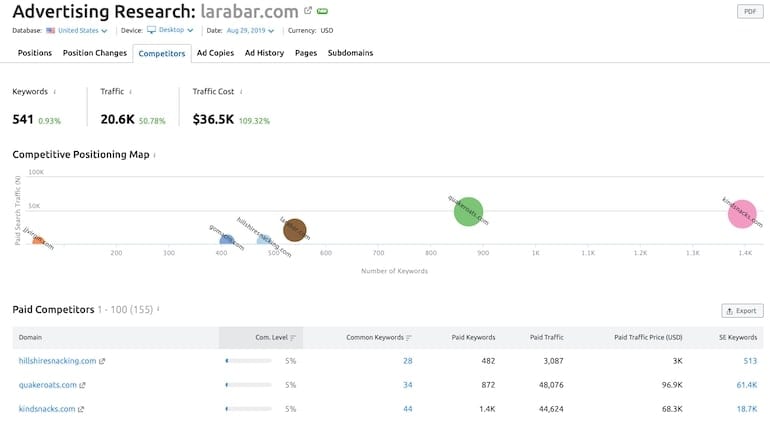Click the Com. Level sort icon
The height and width of the screenshot is (423, 770).
point(293,338)
